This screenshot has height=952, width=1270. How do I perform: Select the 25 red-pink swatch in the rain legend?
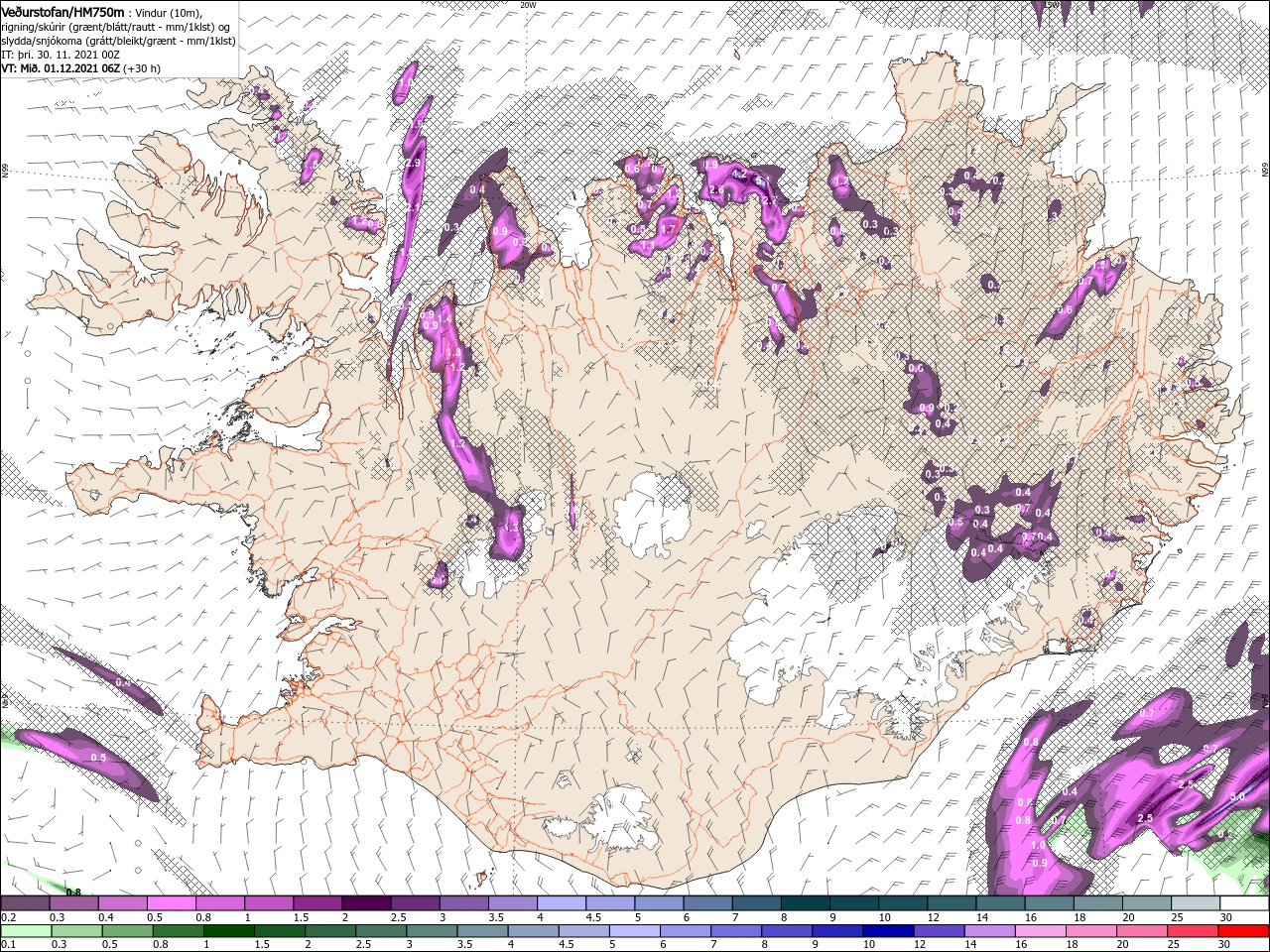pos(1191,930)
